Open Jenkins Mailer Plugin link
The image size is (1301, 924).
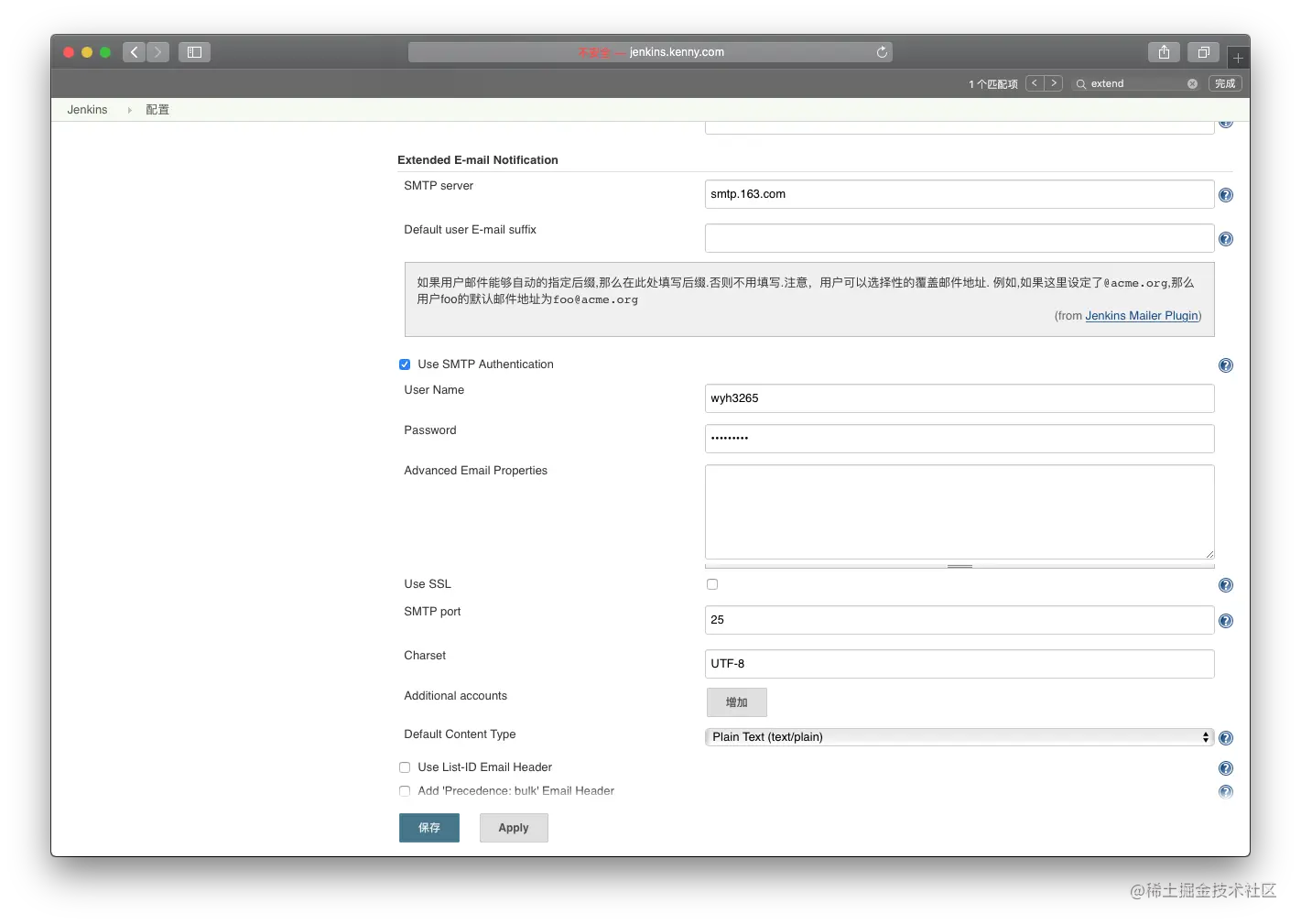[x=1142, y=316]
